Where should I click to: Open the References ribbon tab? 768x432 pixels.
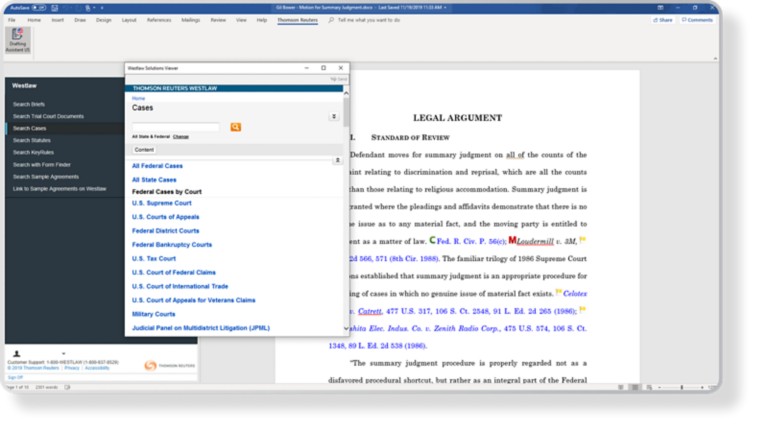[159, 20]
